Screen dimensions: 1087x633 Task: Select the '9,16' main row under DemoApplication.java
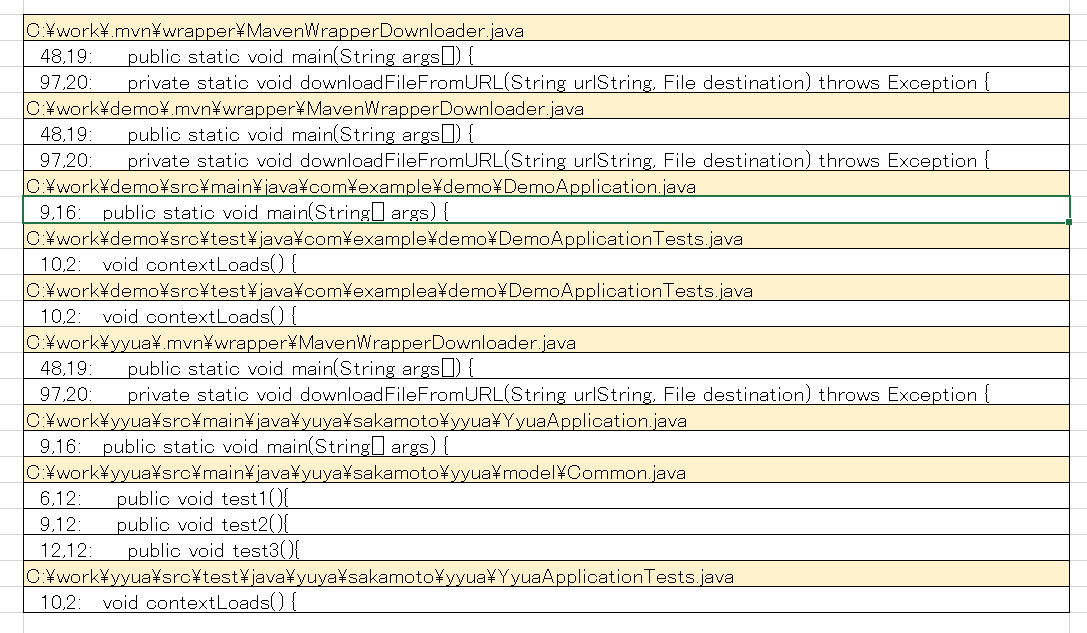(546, 210)
